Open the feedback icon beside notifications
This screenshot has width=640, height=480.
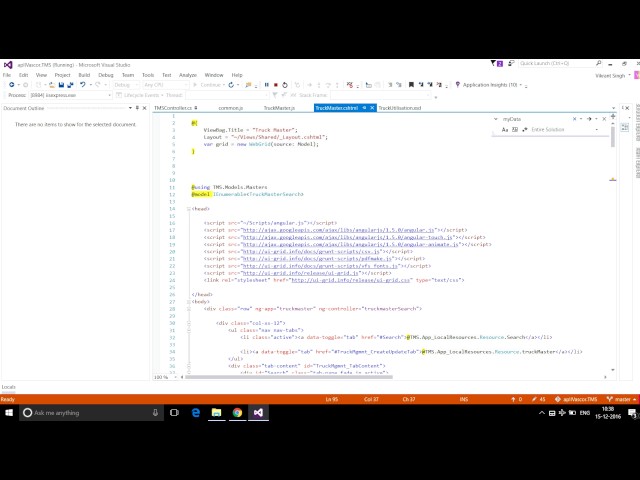tap(511, 63)
